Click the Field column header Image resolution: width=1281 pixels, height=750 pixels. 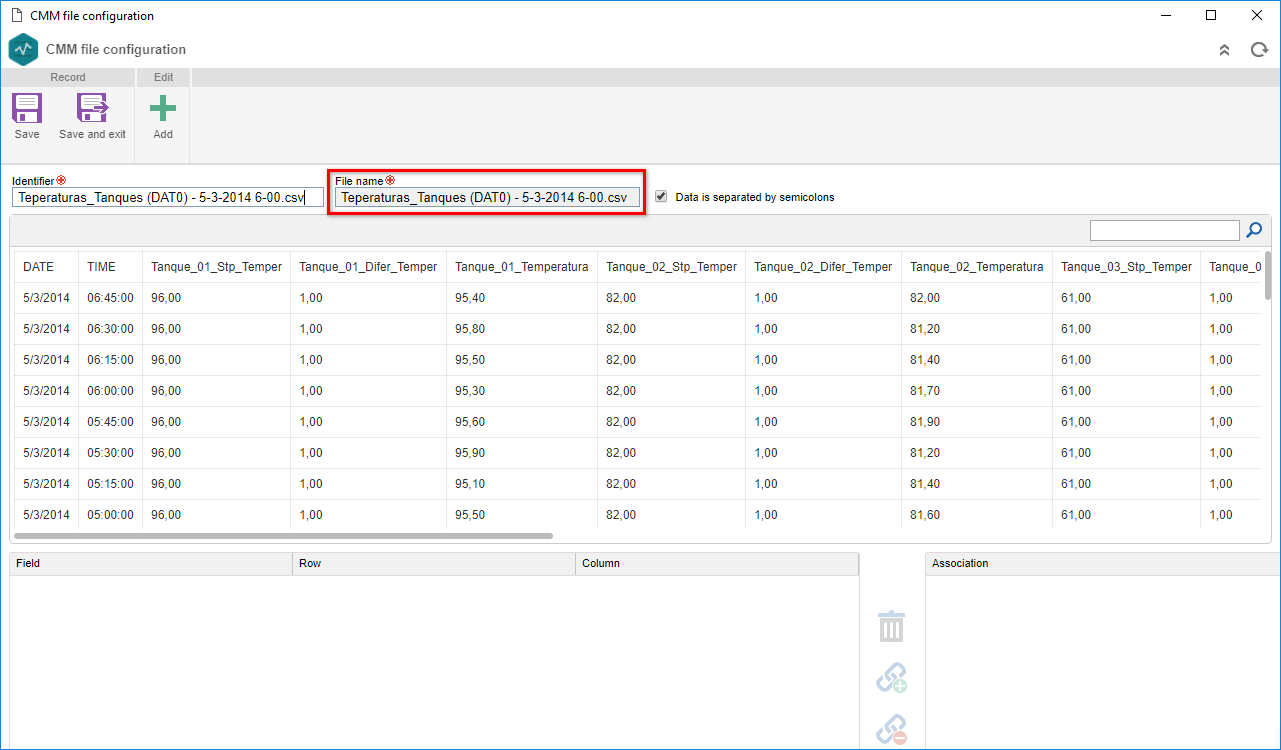pos(151,563)
